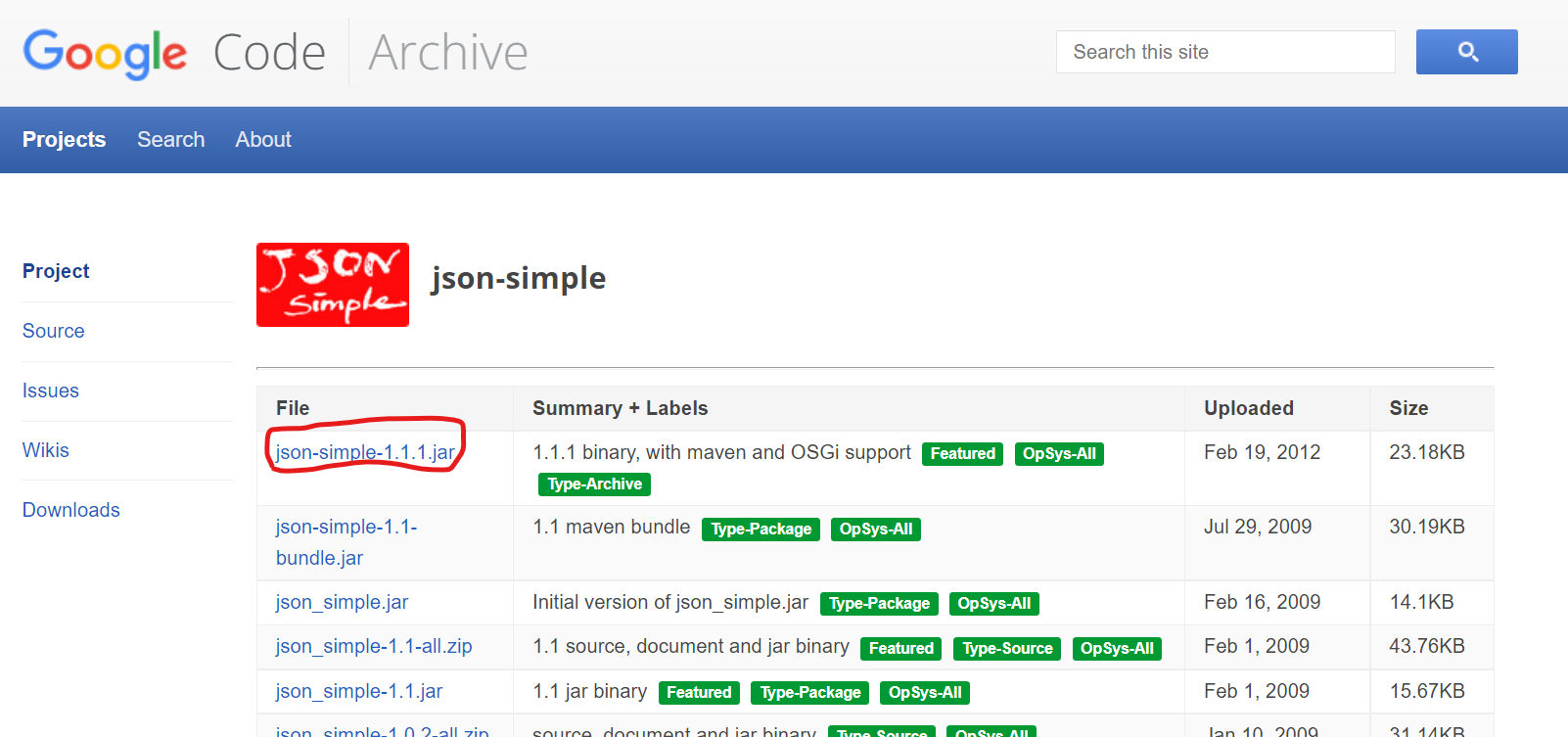Click the 30.19KB size value
The height and width of the screenshot is (737, 1568).
(1427, 527)
